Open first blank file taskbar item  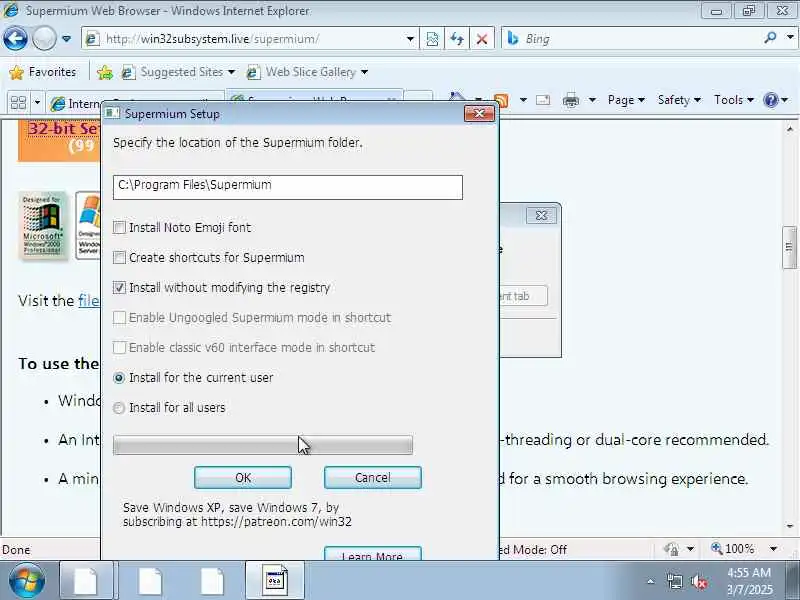coord(86,581)
